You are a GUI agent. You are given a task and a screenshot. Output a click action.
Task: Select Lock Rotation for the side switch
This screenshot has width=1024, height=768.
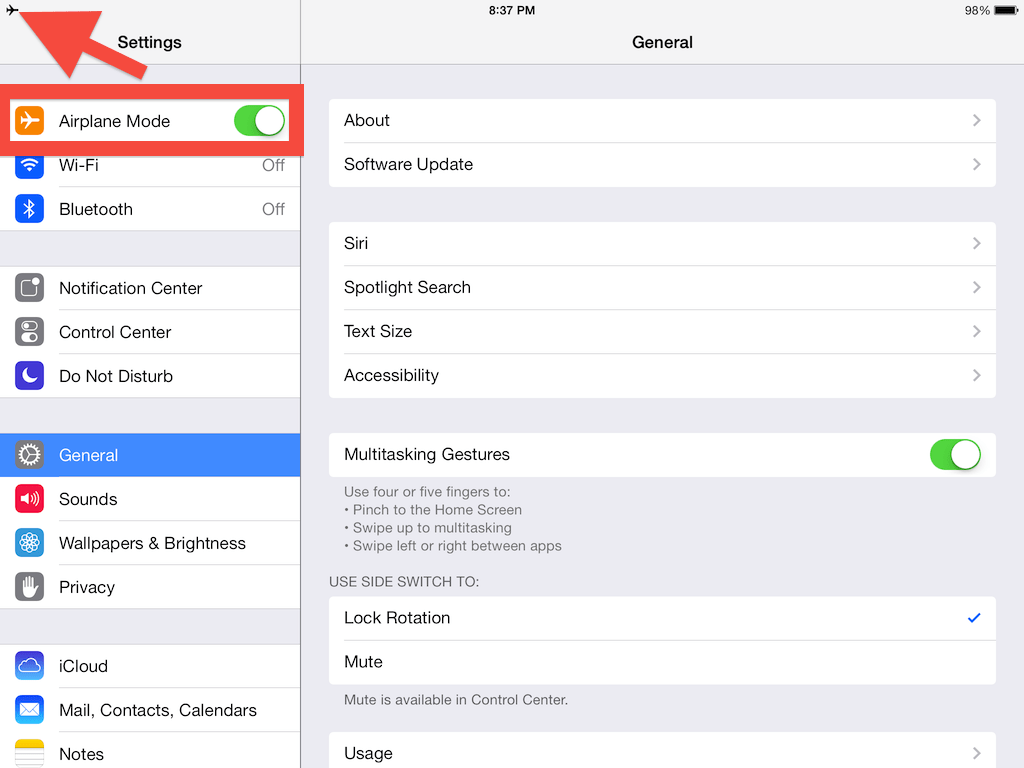click(x=662, y=618)
